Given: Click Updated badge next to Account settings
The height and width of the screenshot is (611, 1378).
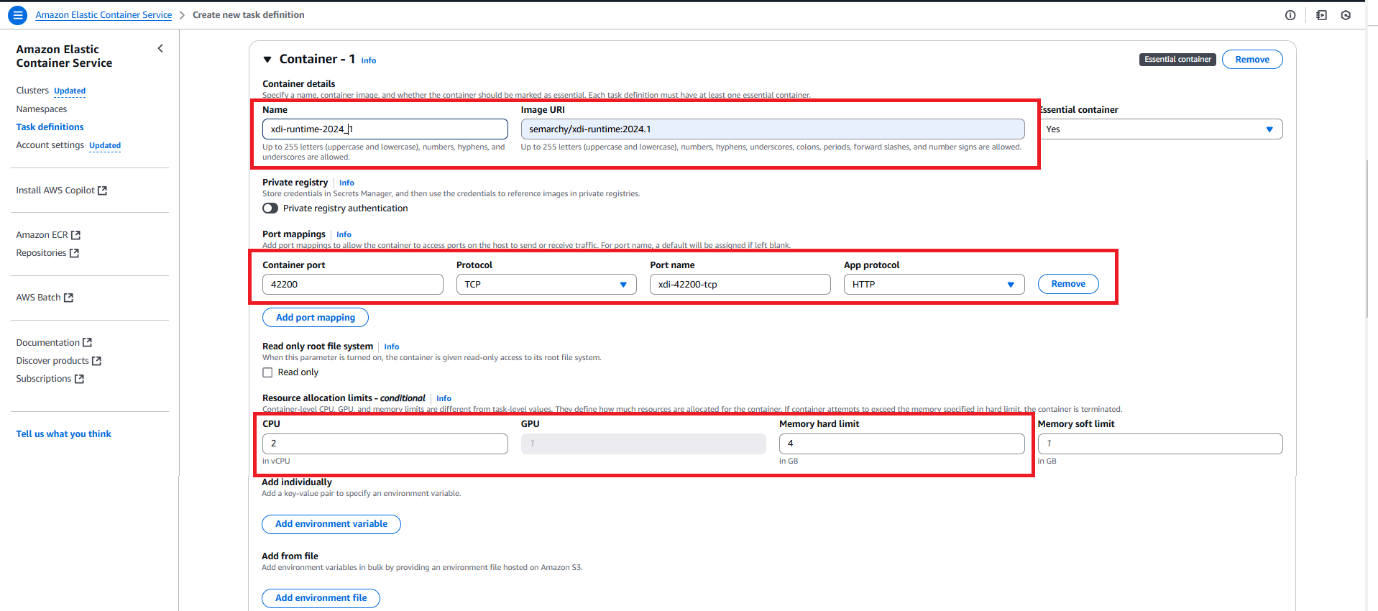Looking at the screenshot, I should coord(105,146).
